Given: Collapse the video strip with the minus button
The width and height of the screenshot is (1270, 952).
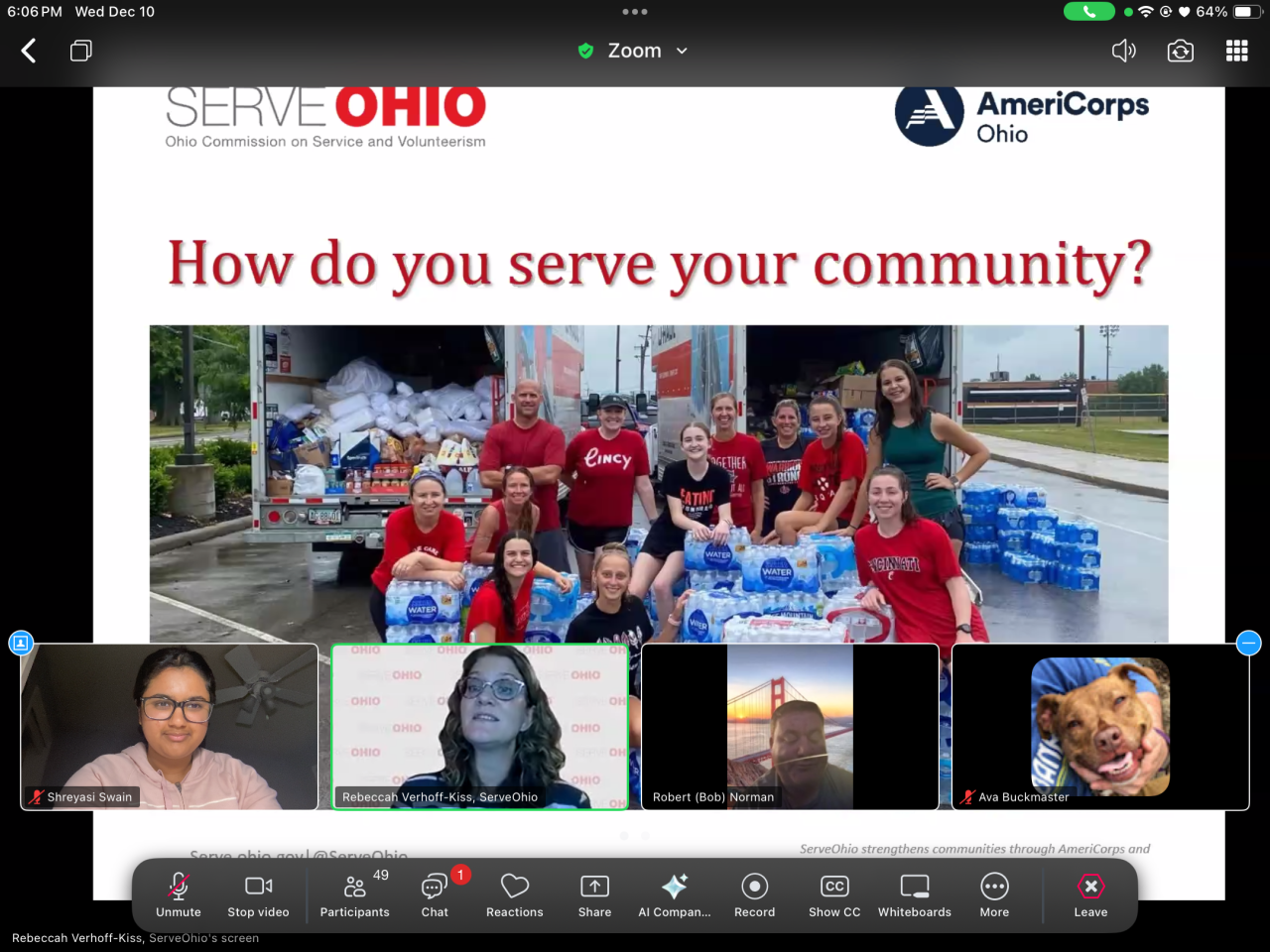Looking at the screenshot, I should point(1249,644).
